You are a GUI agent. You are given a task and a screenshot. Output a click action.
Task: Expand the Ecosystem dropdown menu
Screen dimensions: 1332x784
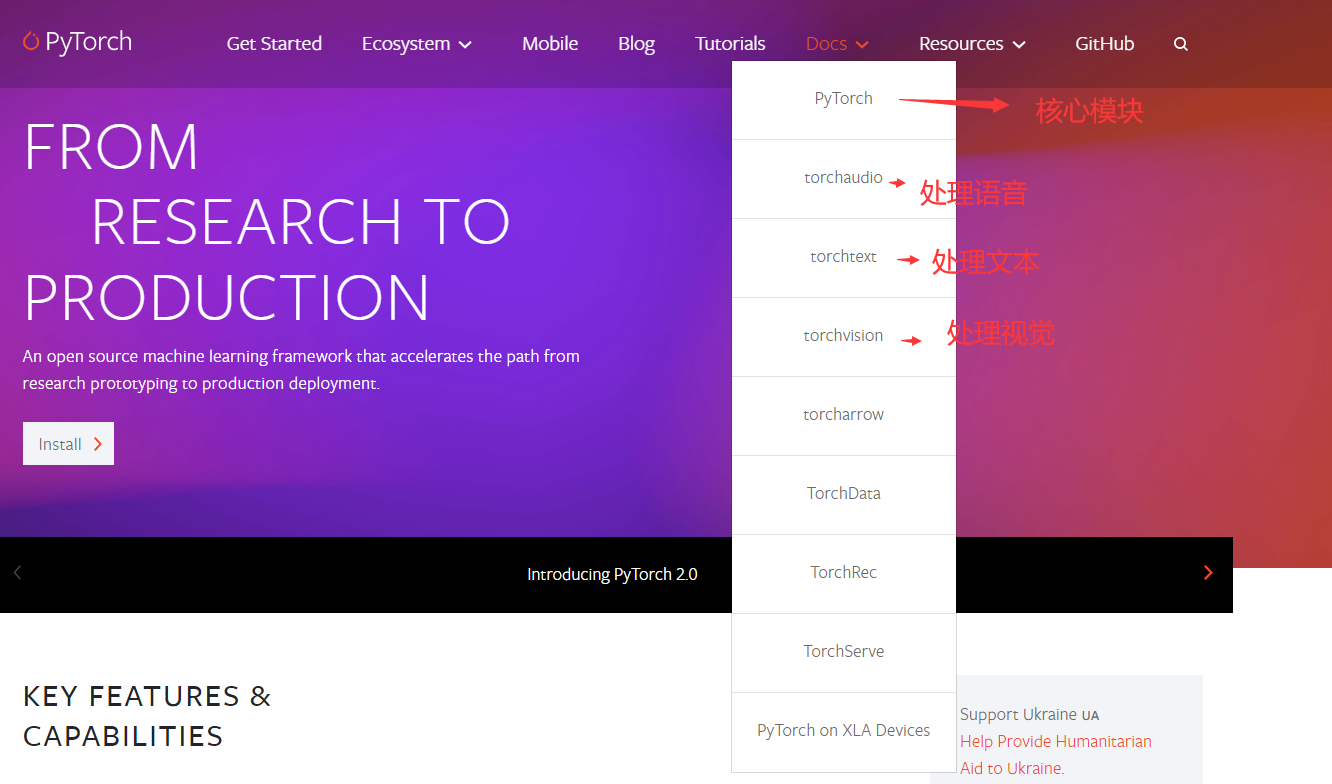417,44
